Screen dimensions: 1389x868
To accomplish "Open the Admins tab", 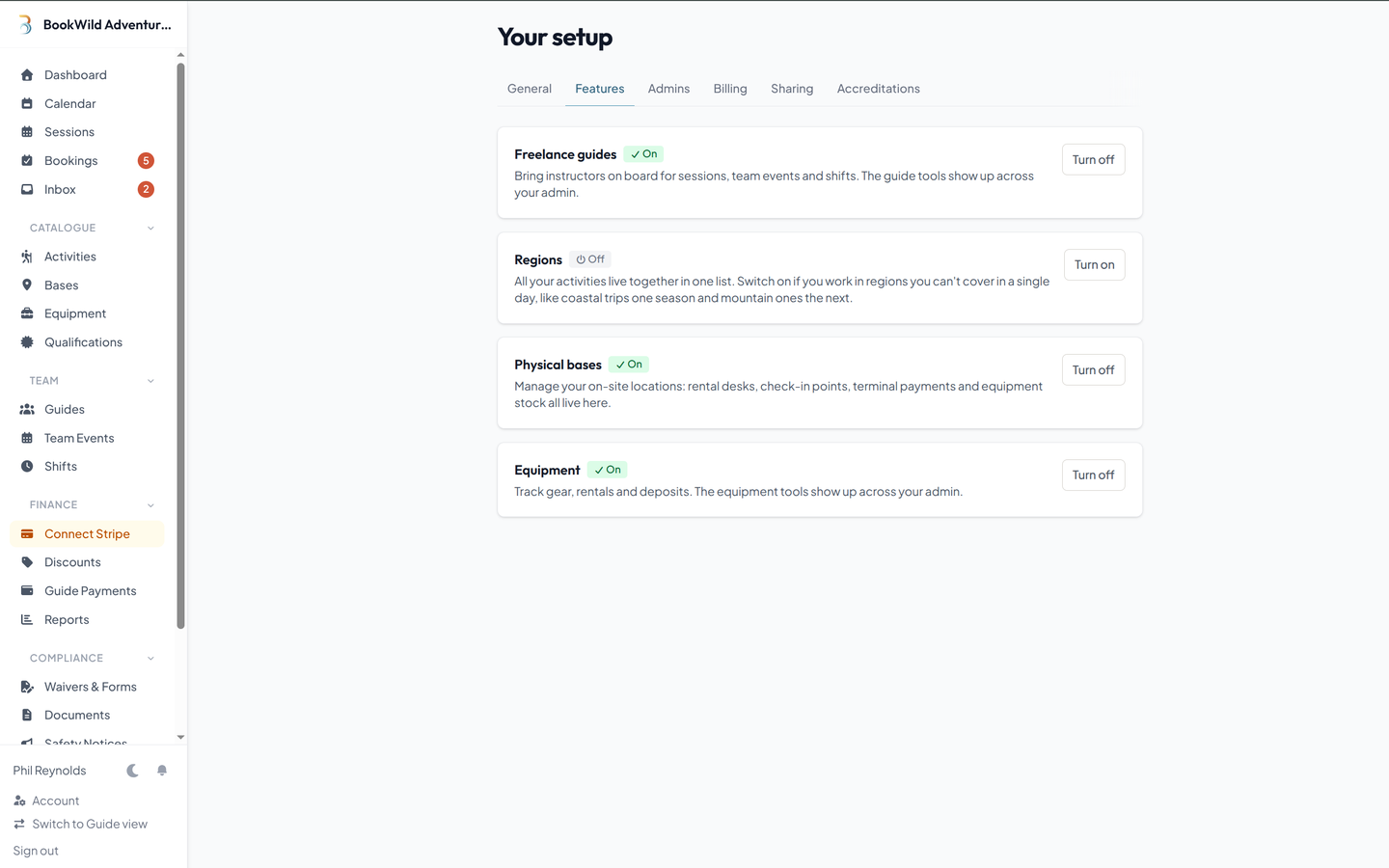I will (x=668, y=89).
